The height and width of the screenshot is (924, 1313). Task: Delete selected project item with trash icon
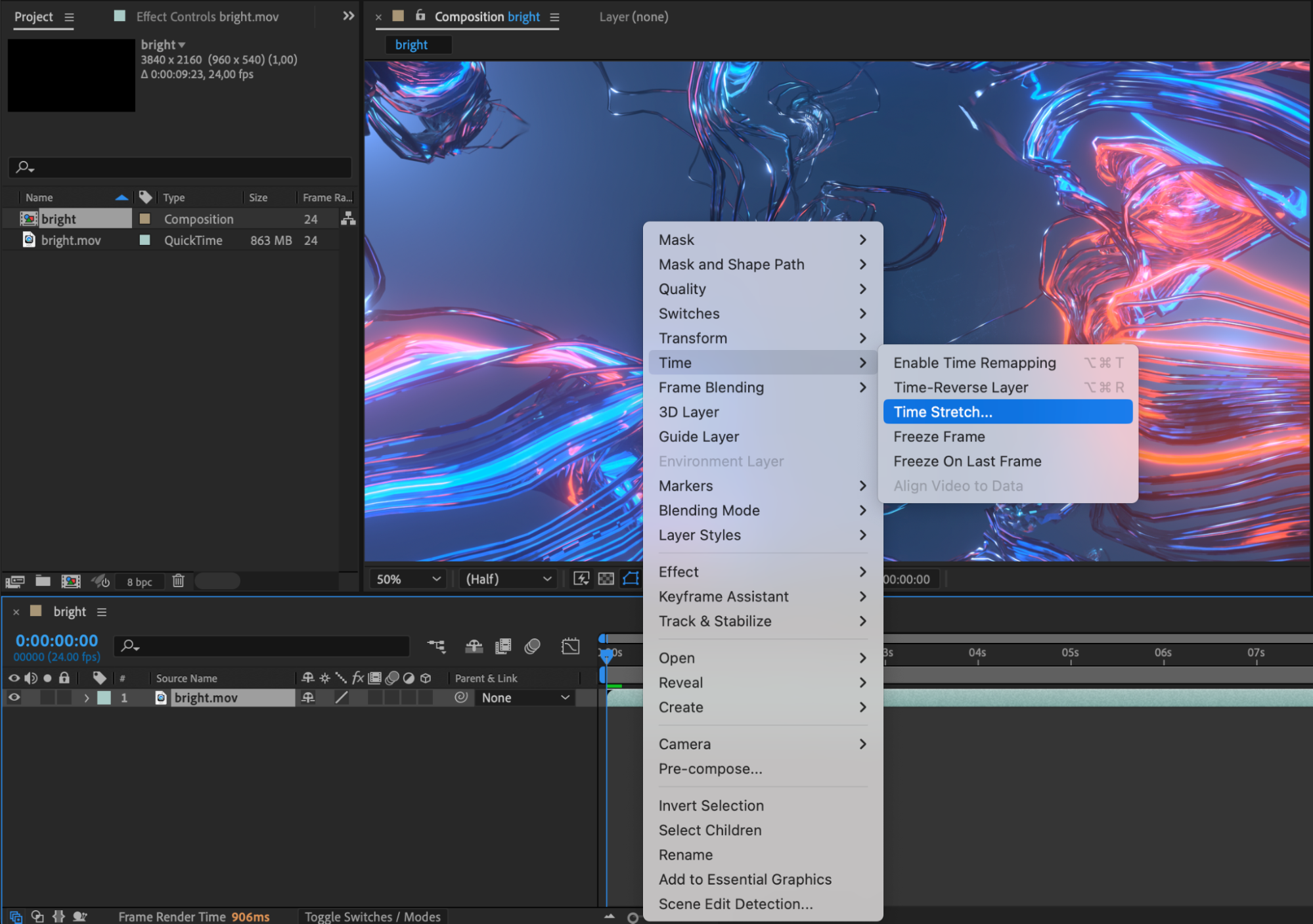pyautogui.click(x=178, y=581)
